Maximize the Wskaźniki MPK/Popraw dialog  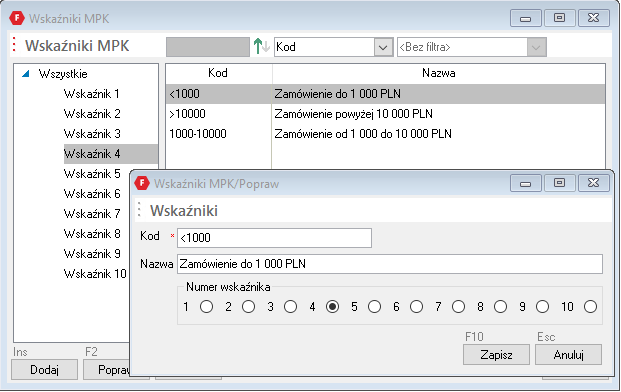point(559,183)
